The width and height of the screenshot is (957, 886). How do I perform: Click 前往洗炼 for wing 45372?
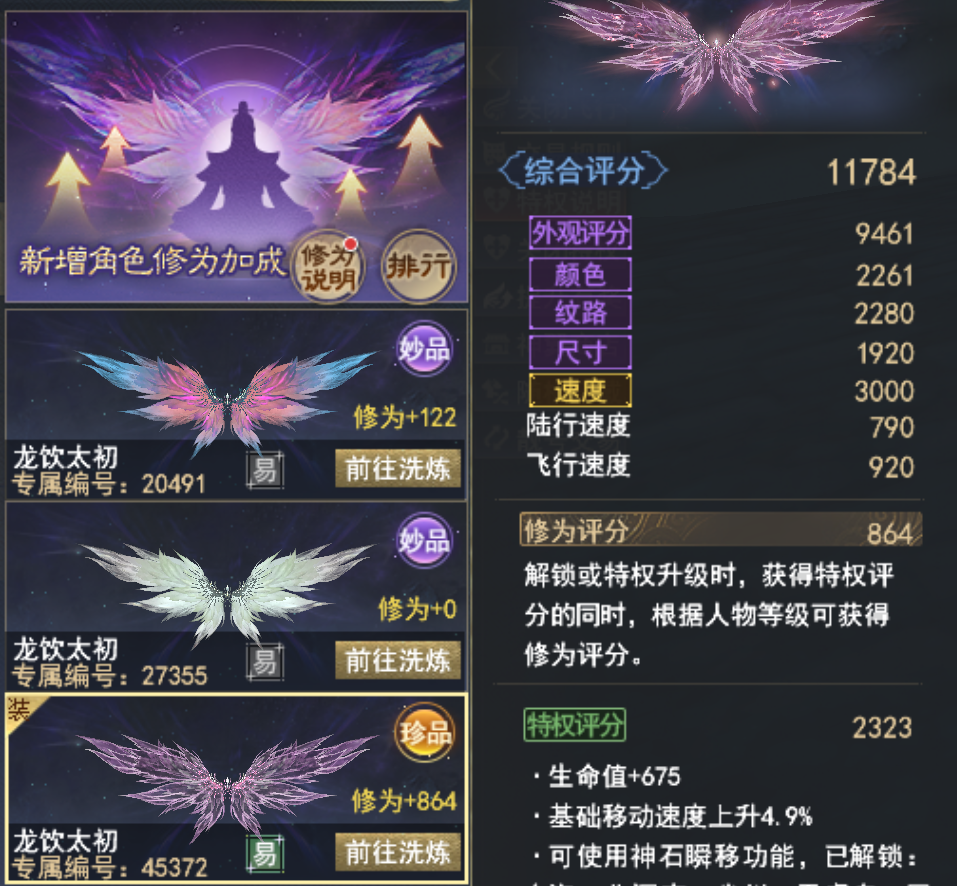[x=398, y=852]
